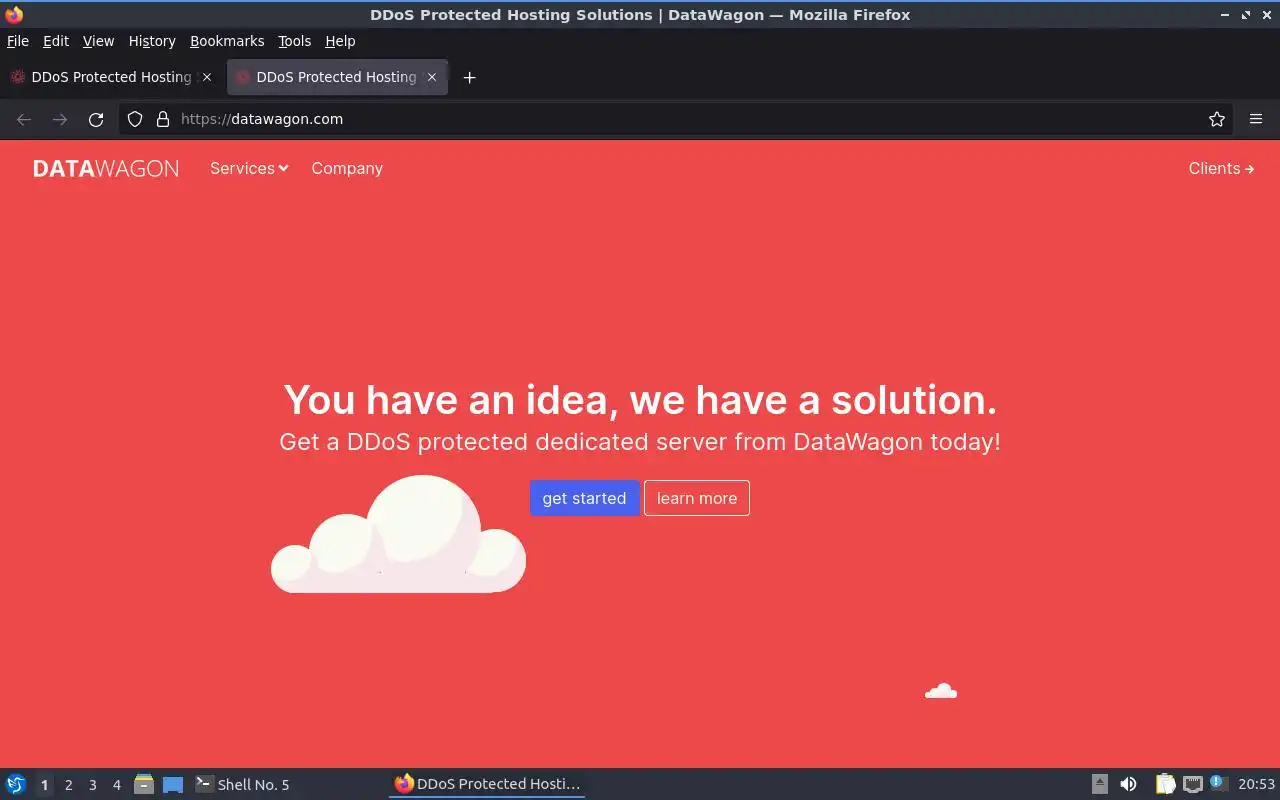This screenshot has width=1280, height=800.
Task: Open the File menu
Action: click(x=18, y=41)
